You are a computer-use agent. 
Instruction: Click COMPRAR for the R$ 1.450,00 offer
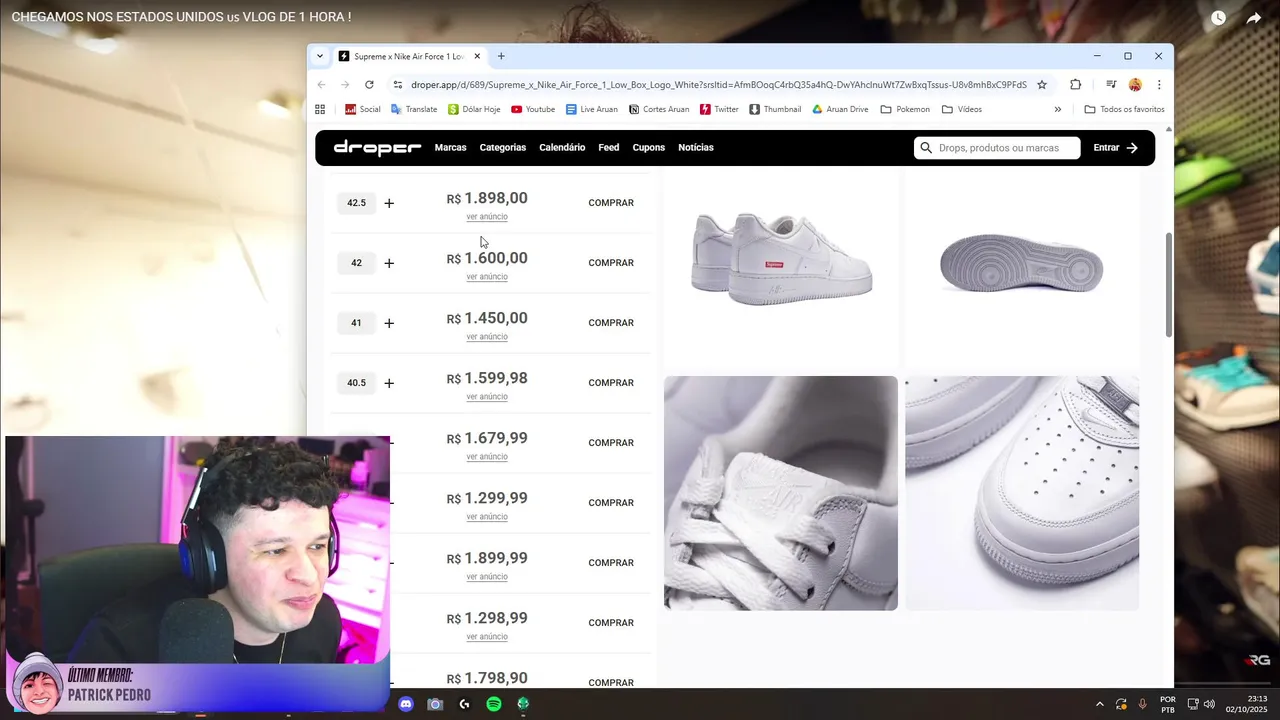click(611, 323)
